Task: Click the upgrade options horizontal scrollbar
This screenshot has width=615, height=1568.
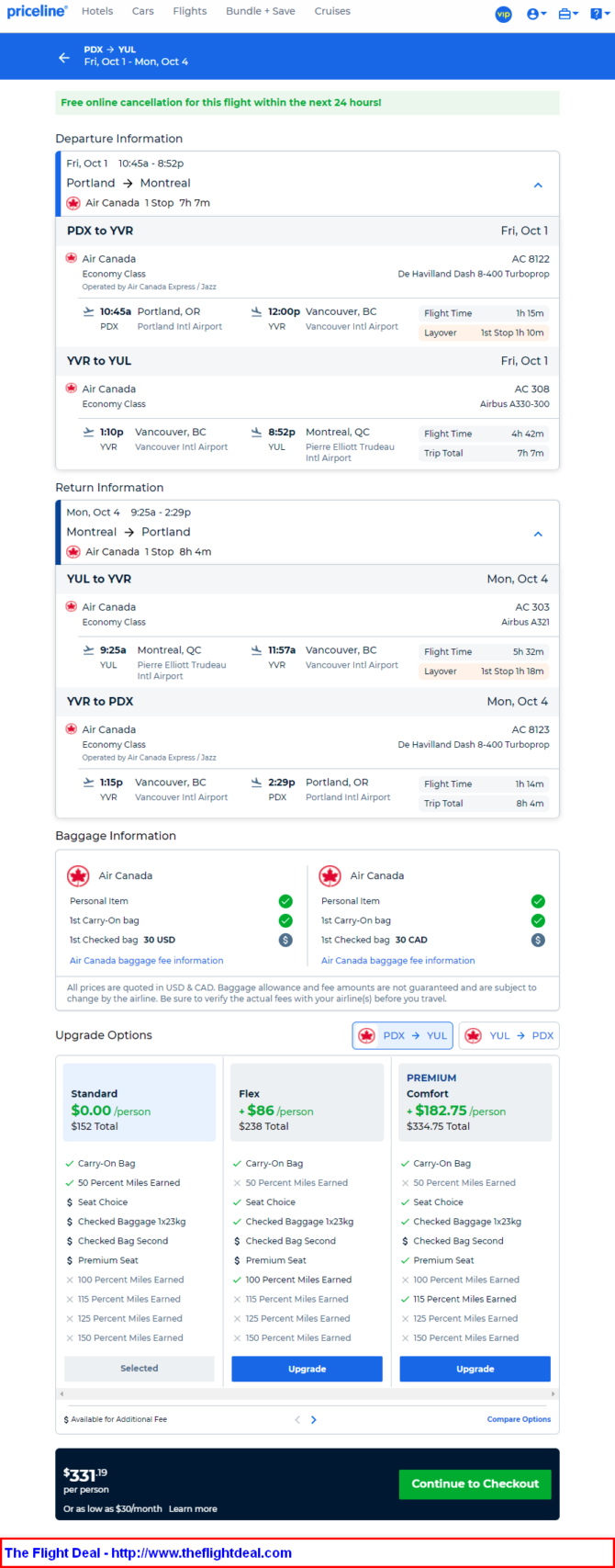Action: click(x=307, y=1393)
